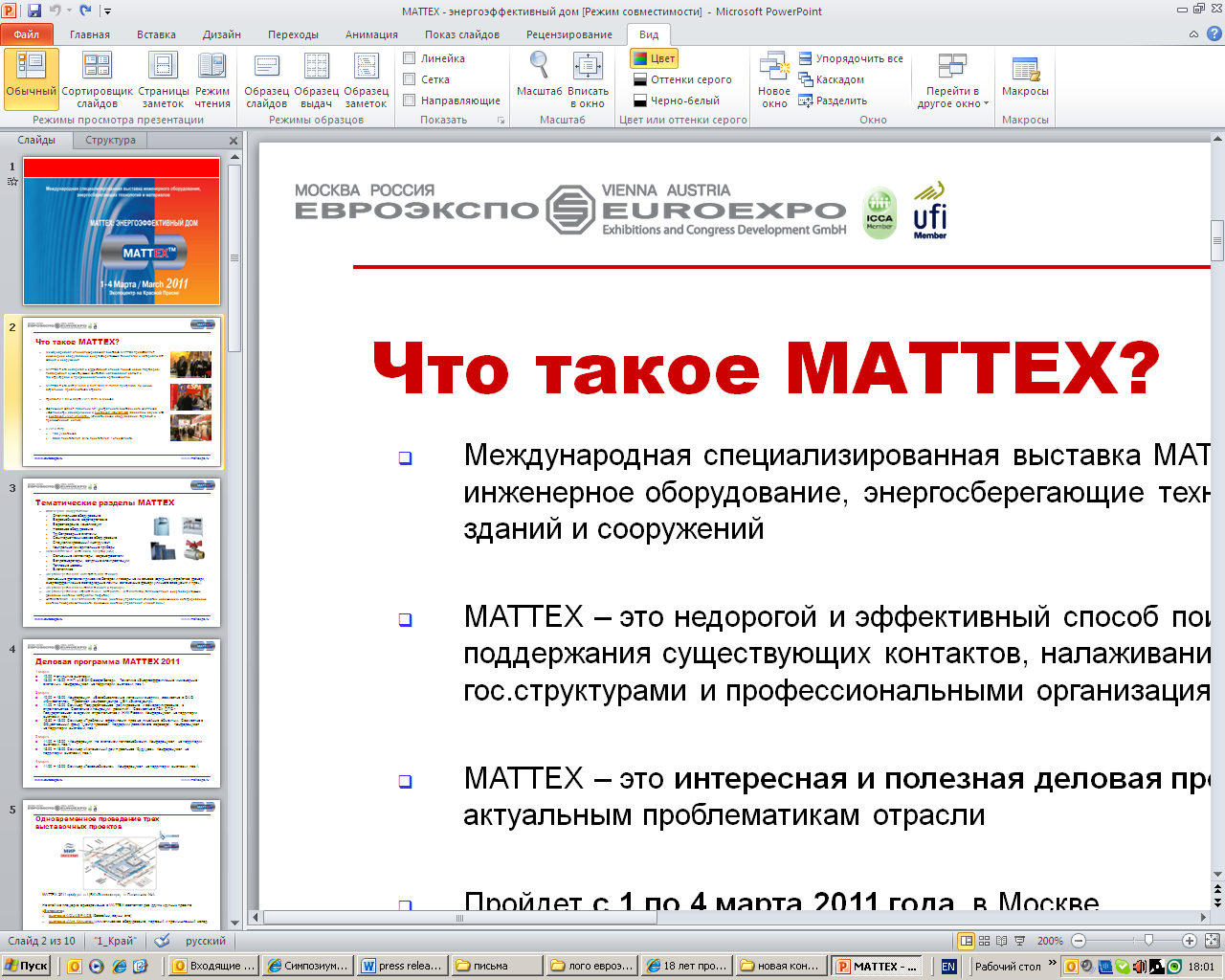Open Slide Master (Образец слайдов)
The height and width of the screenshot is (980, 1225).
pos(266,79)
